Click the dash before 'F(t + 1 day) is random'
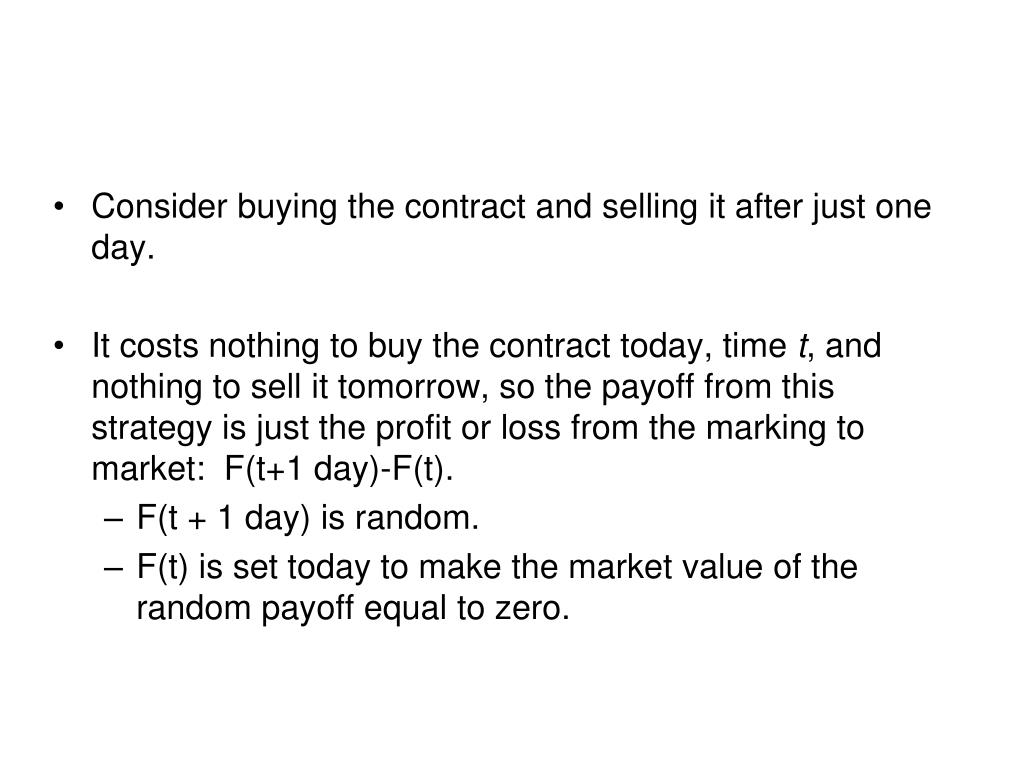 pos(113,519)
